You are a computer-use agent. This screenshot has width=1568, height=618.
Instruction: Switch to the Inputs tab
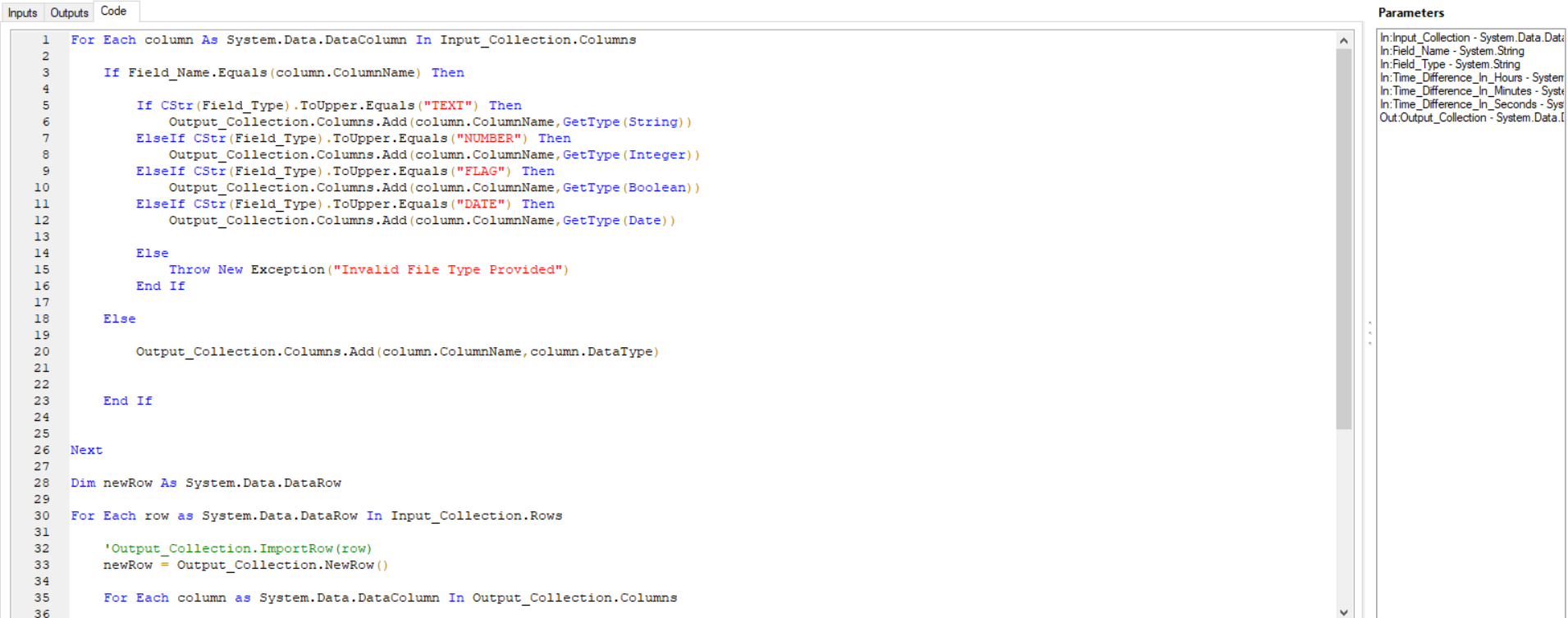23,12
